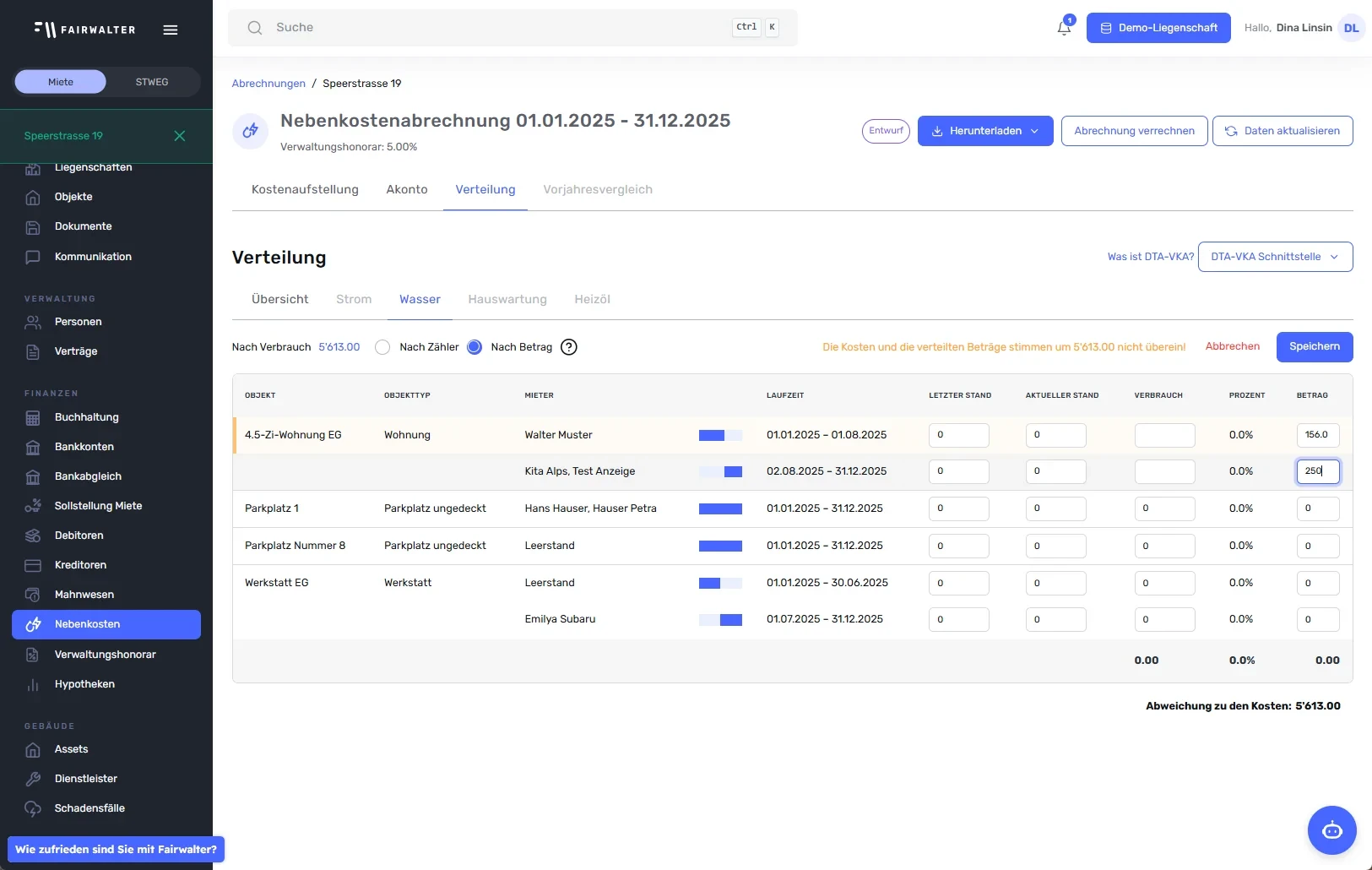Screen dimensions: 1372x870
Task: Click the Abrechnungen breadcrumb link
Action: click(268, 84)
